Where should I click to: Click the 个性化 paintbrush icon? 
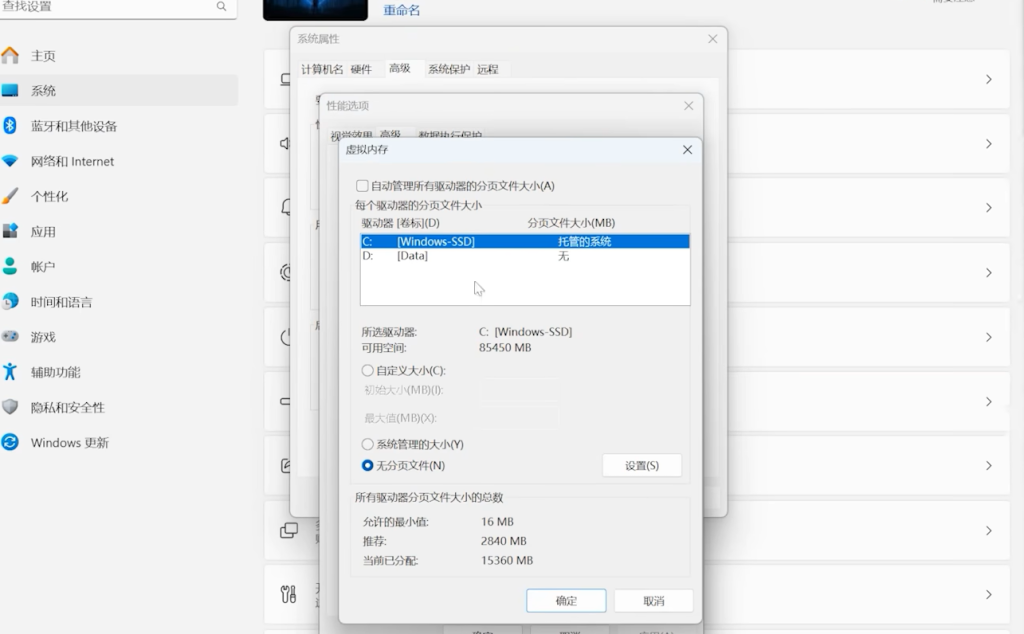click(x=11, y=196)
